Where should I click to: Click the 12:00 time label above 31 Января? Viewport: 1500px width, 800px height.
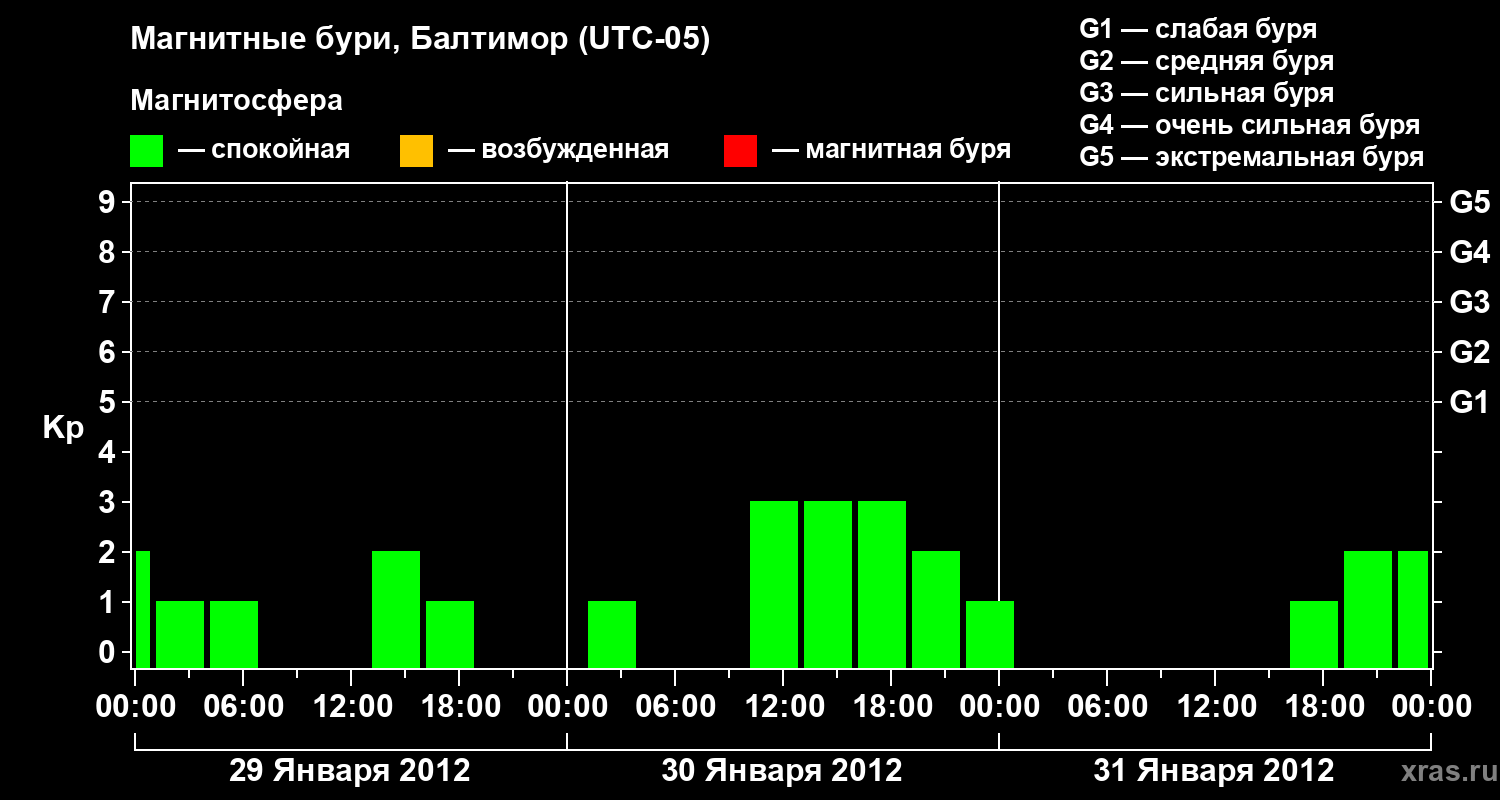(x=1215, y=707)
